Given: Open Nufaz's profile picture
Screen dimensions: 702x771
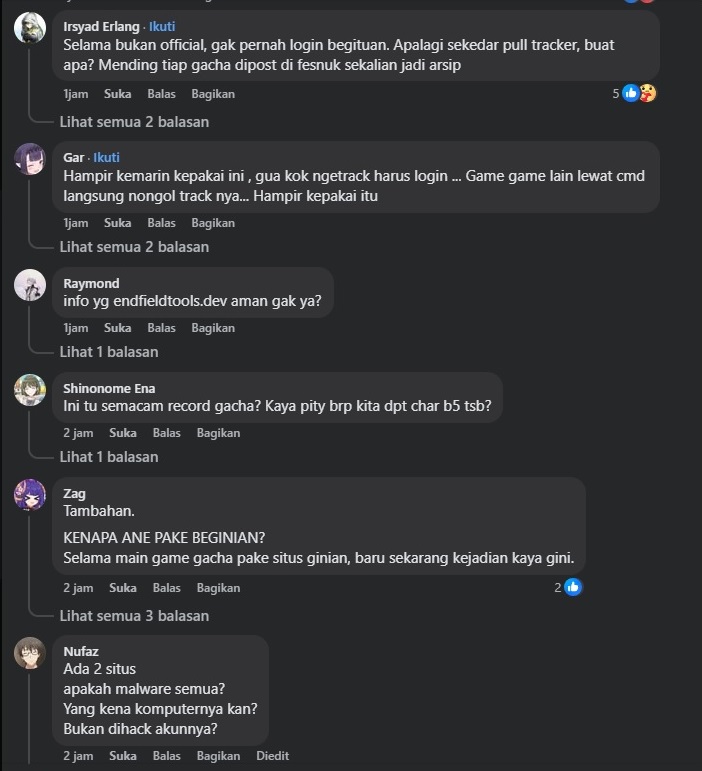Looking at the screenshot, I should coord(30,653).
